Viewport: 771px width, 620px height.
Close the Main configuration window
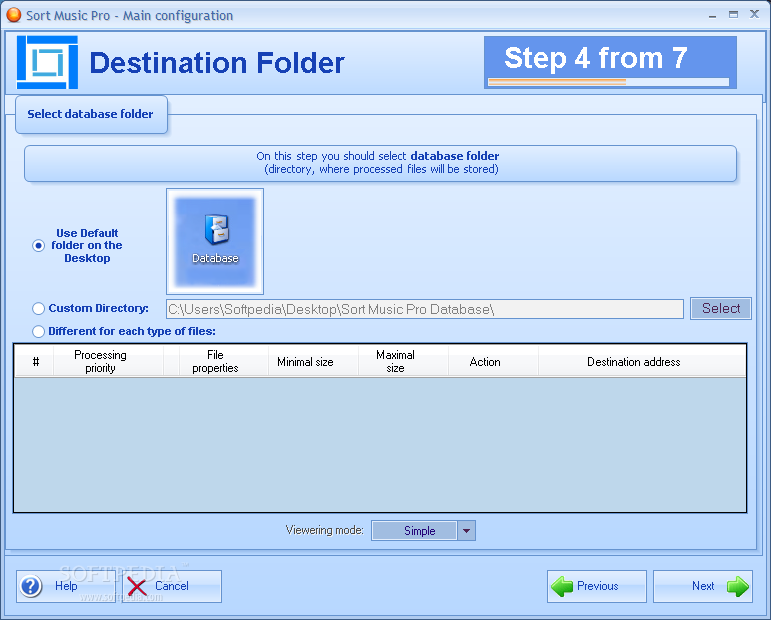[754, 14]
